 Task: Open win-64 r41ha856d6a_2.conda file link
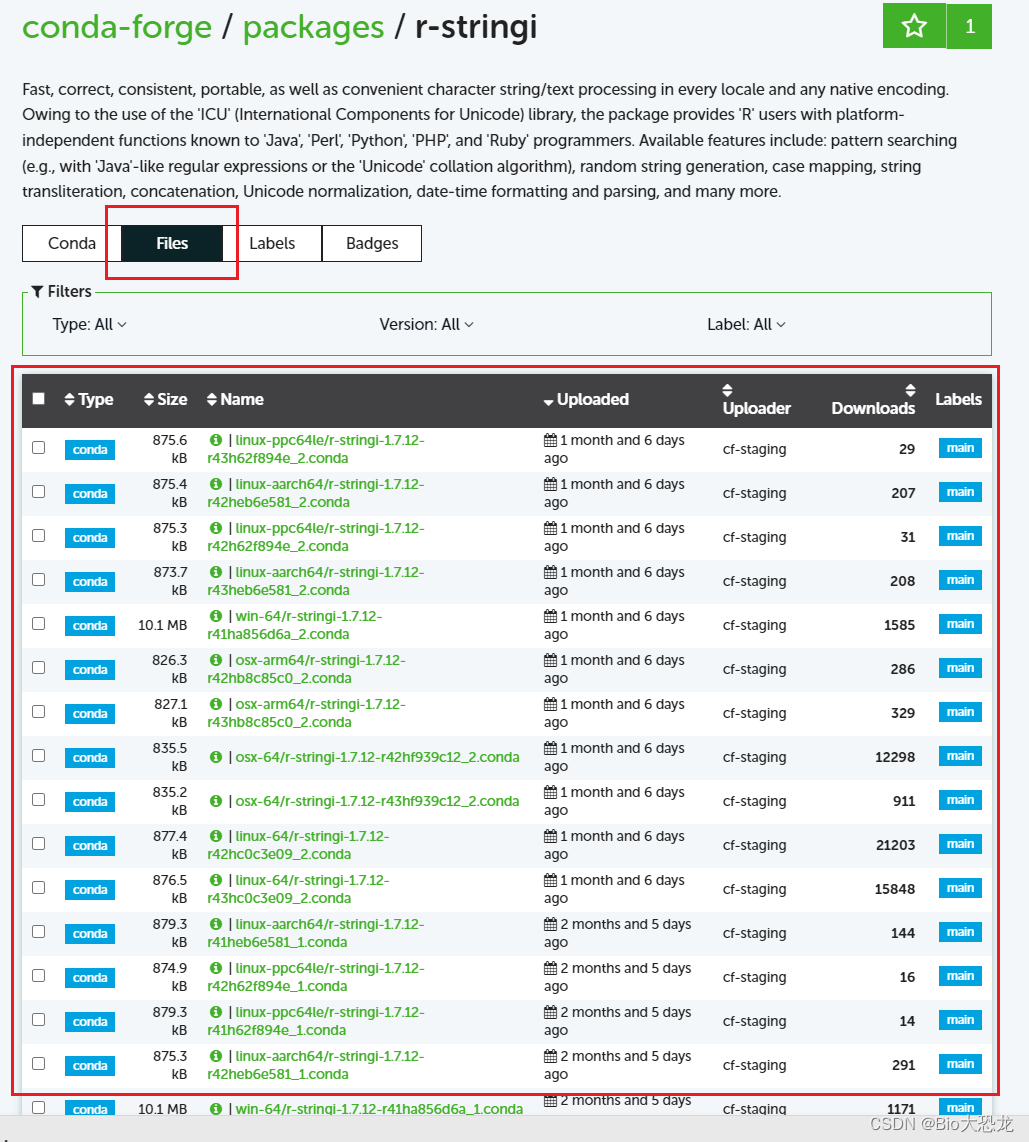coord(294,625)
